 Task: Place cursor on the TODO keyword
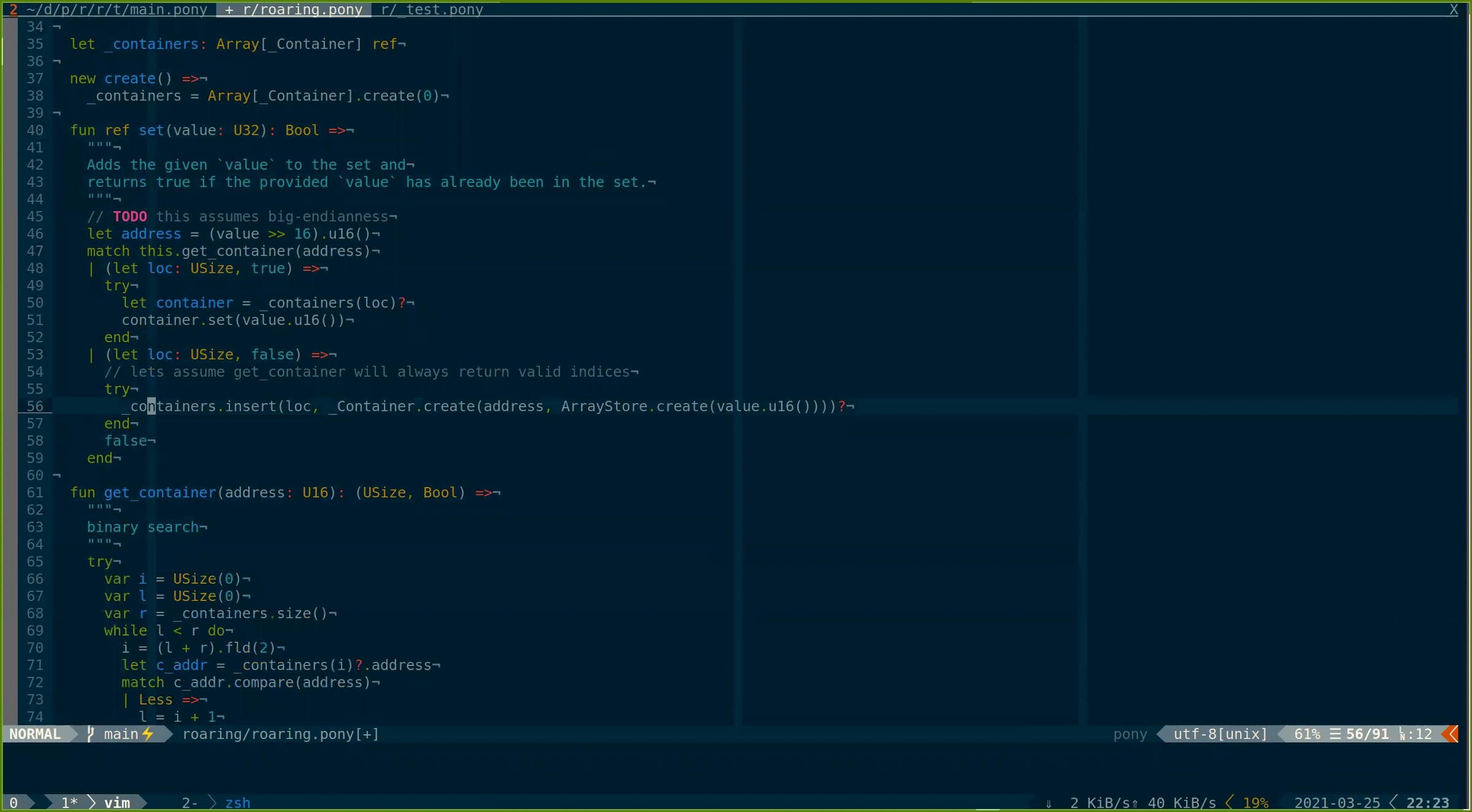(x=130, y=216)
